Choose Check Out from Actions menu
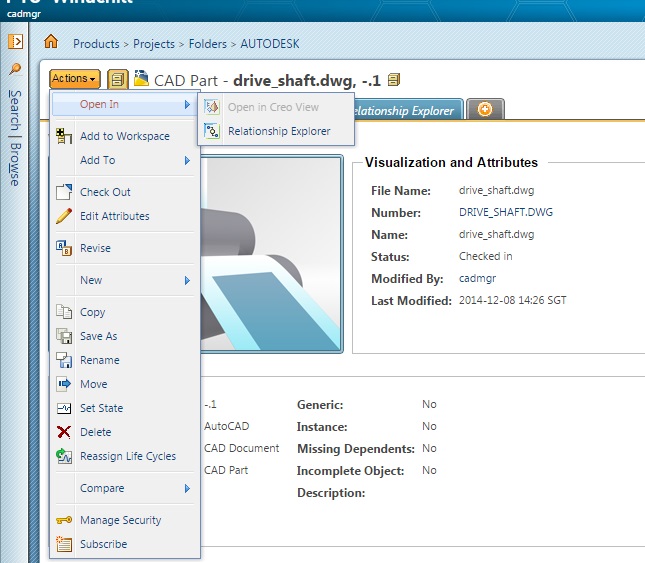The height and width of the screenshot is (563, 645). click(125, 192)
